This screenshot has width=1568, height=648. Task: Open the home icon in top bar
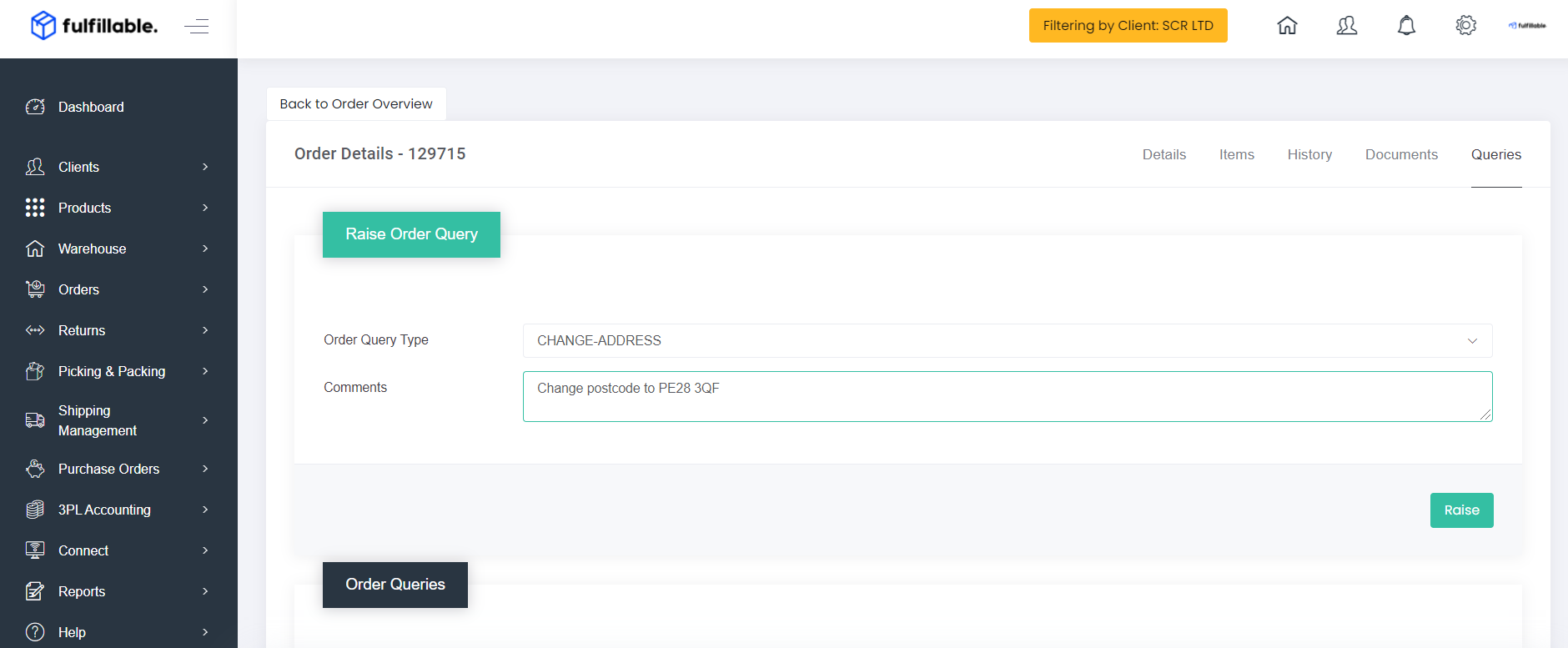[1288, 26]
